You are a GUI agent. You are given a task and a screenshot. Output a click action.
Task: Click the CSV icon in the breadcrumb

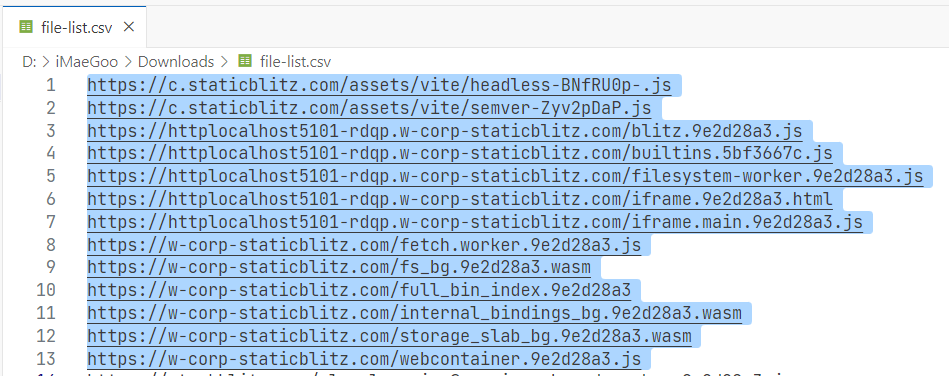point(245,61)
